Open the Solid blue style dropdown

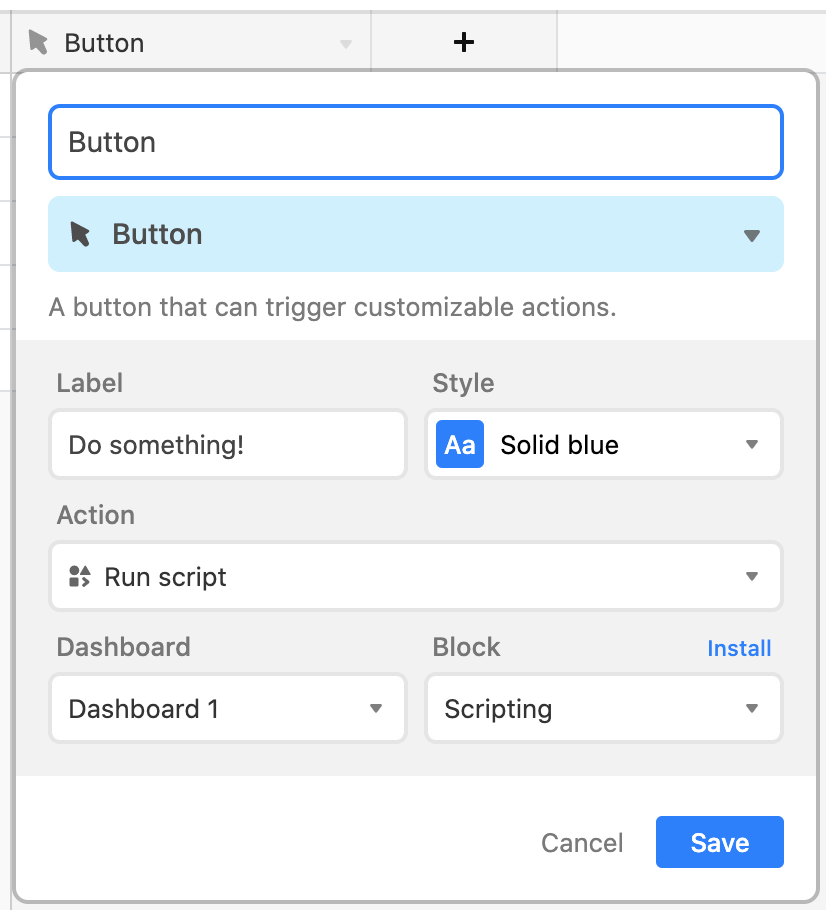604,444
